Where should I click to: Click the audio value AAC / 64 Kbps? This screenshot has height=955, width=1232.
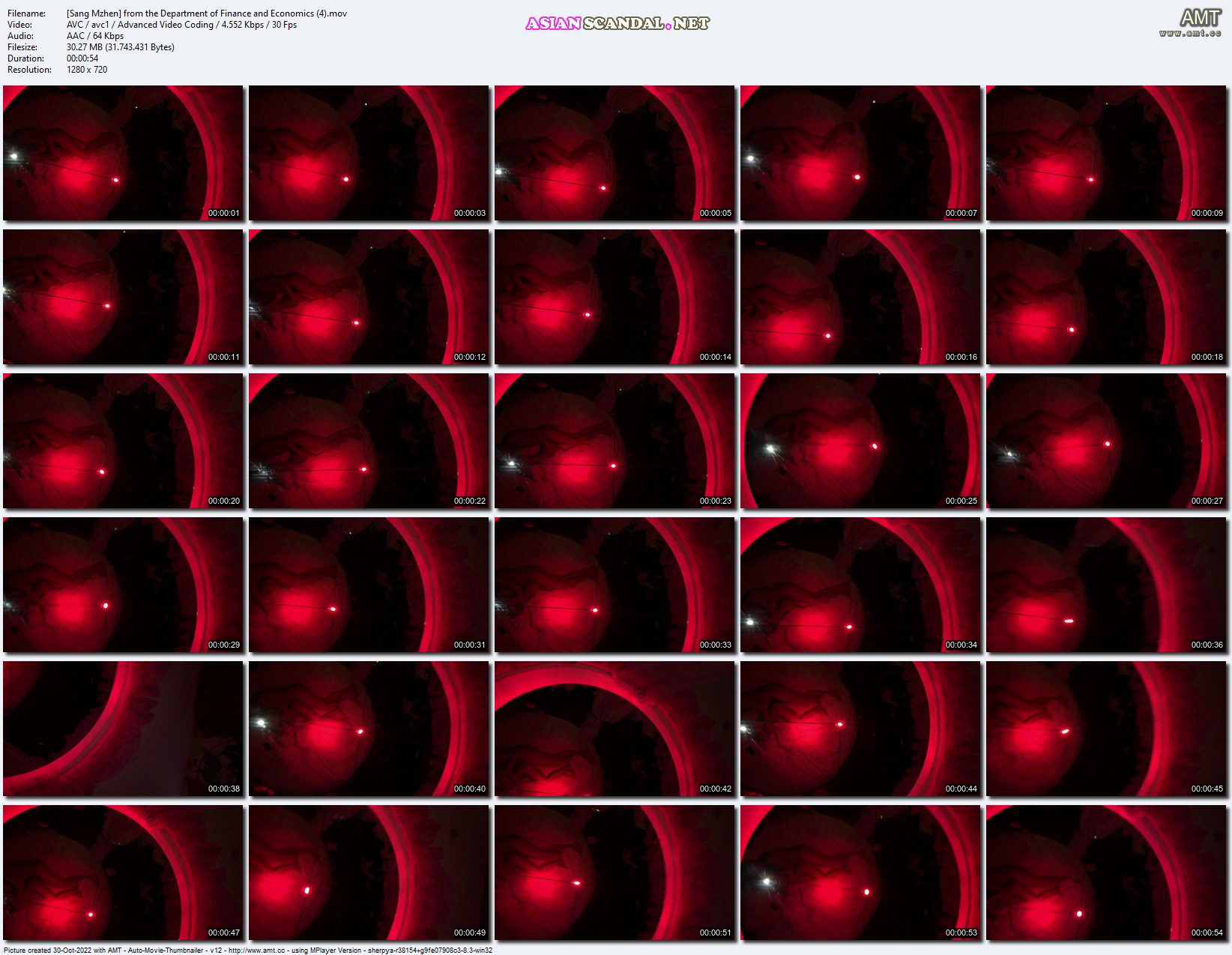[x=95, y=36]
